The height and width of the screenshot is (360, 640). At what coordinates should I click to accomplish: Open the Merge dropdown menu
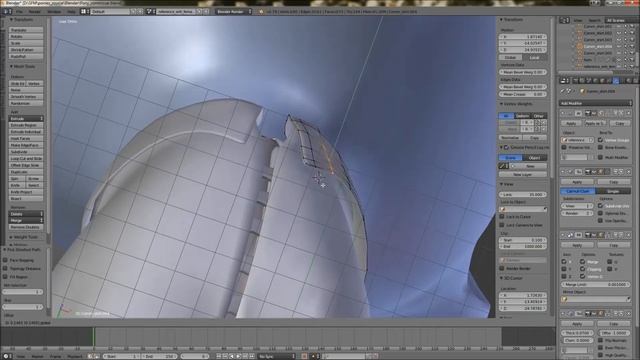(26, 220)
